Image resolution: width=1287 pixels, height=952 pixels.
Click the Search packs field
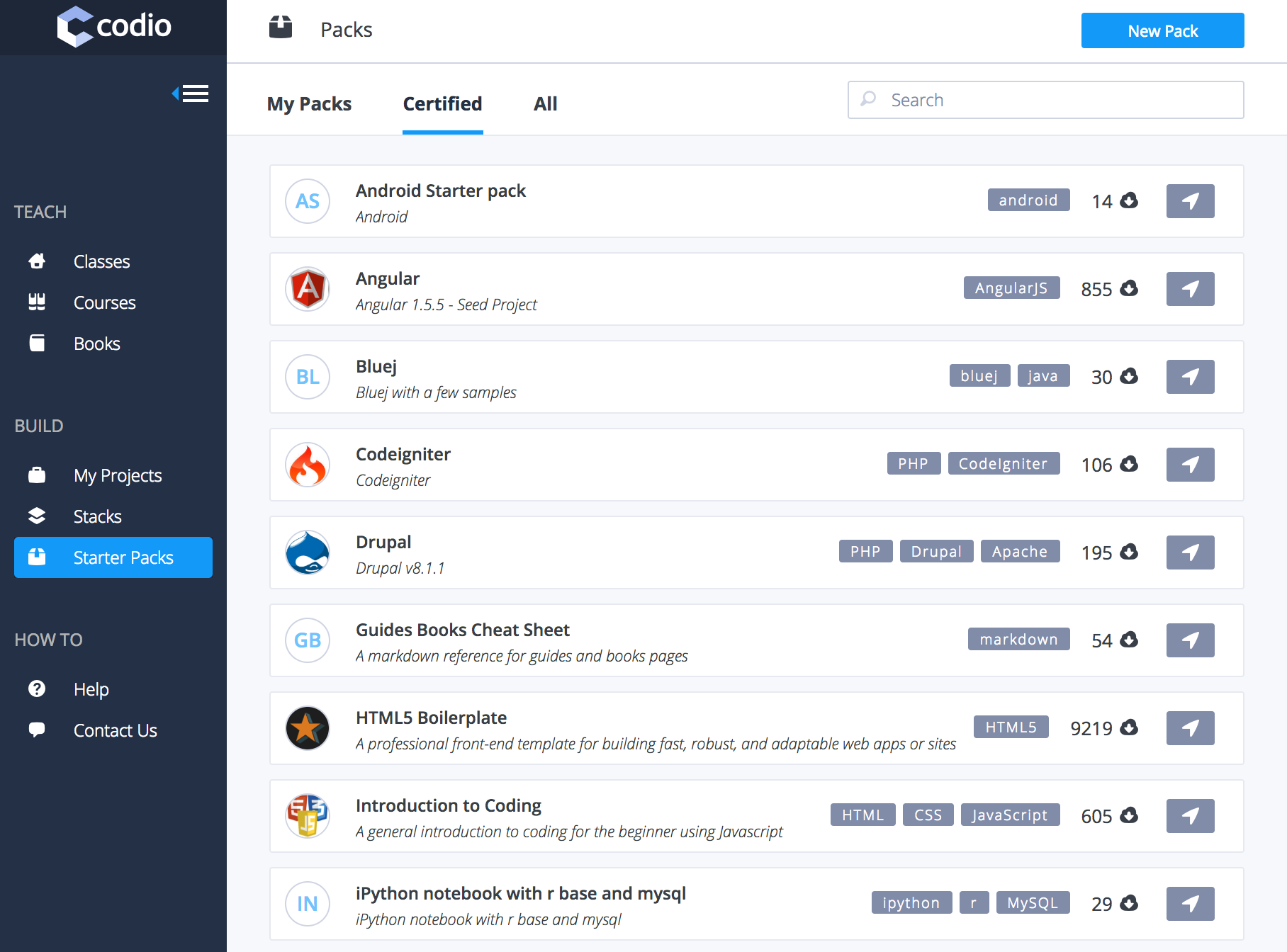point(1056,100)
